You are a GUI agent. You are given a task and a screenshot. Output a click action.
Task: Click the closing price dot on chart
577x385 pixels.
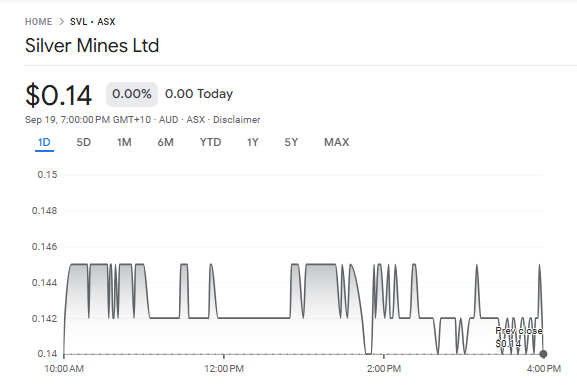click(x=543, y=354)
